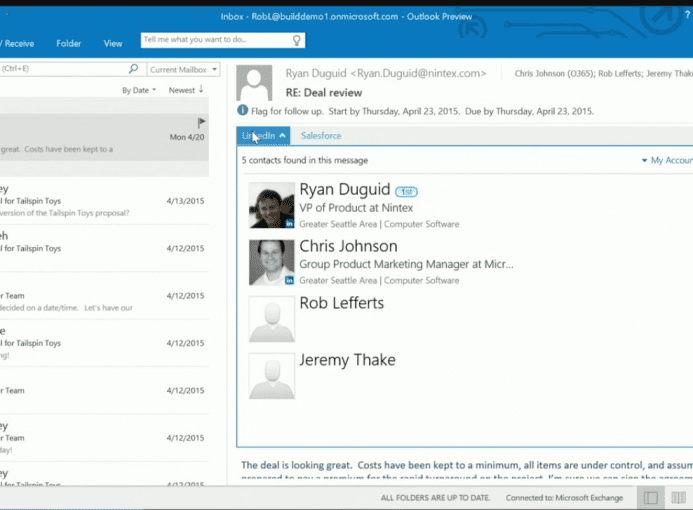Click recipient Rob Lefferts in message header

point(620,73)
